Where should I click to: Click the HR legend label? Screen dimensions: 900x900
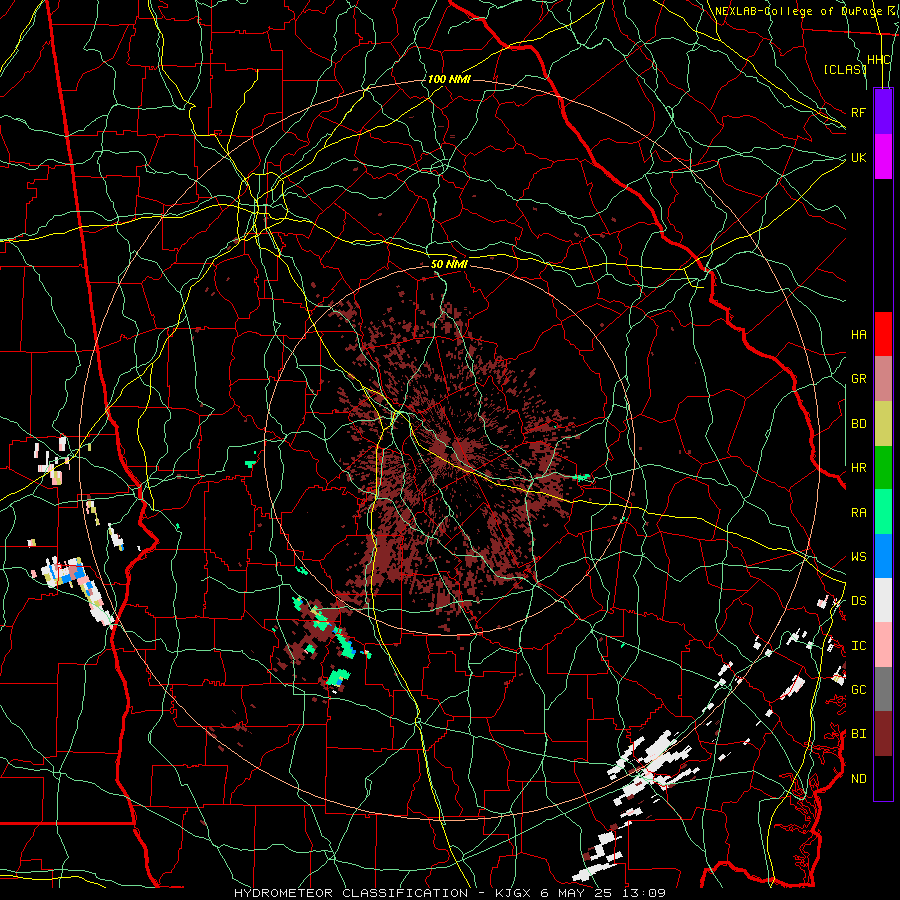tap(858, 468)
